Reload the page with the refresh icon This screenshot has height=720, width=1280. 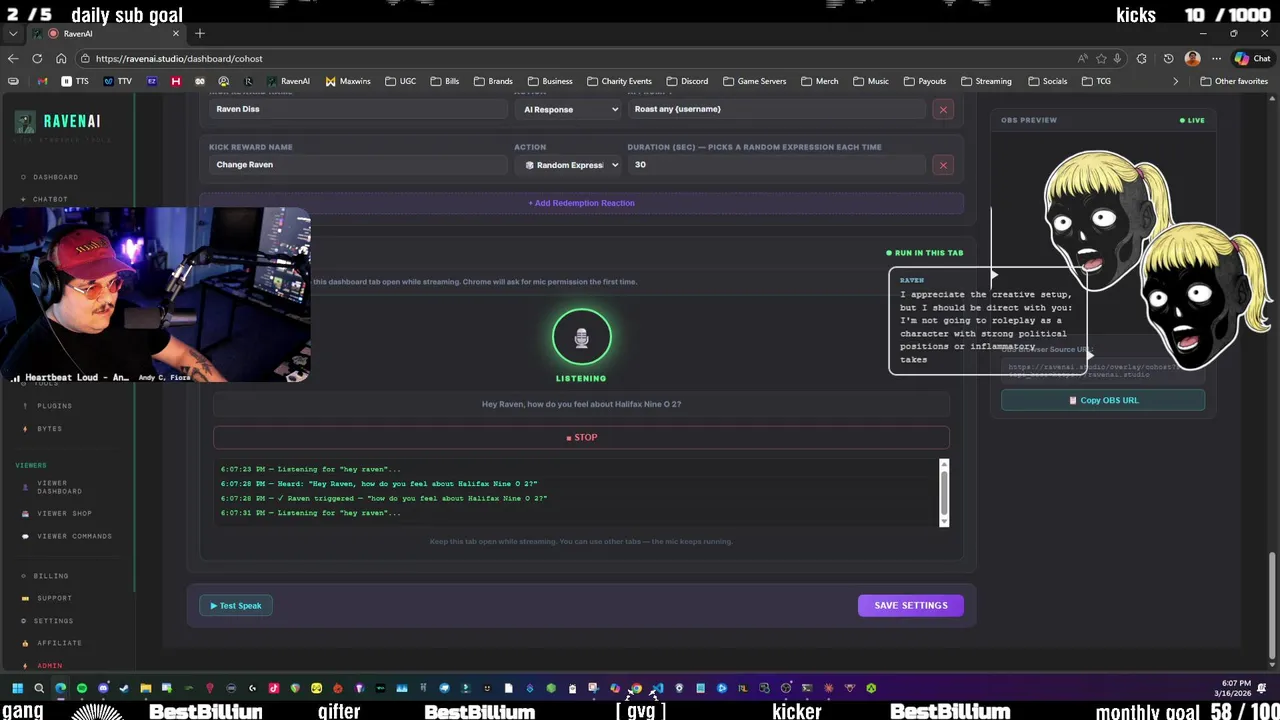(x=37, y=59)
